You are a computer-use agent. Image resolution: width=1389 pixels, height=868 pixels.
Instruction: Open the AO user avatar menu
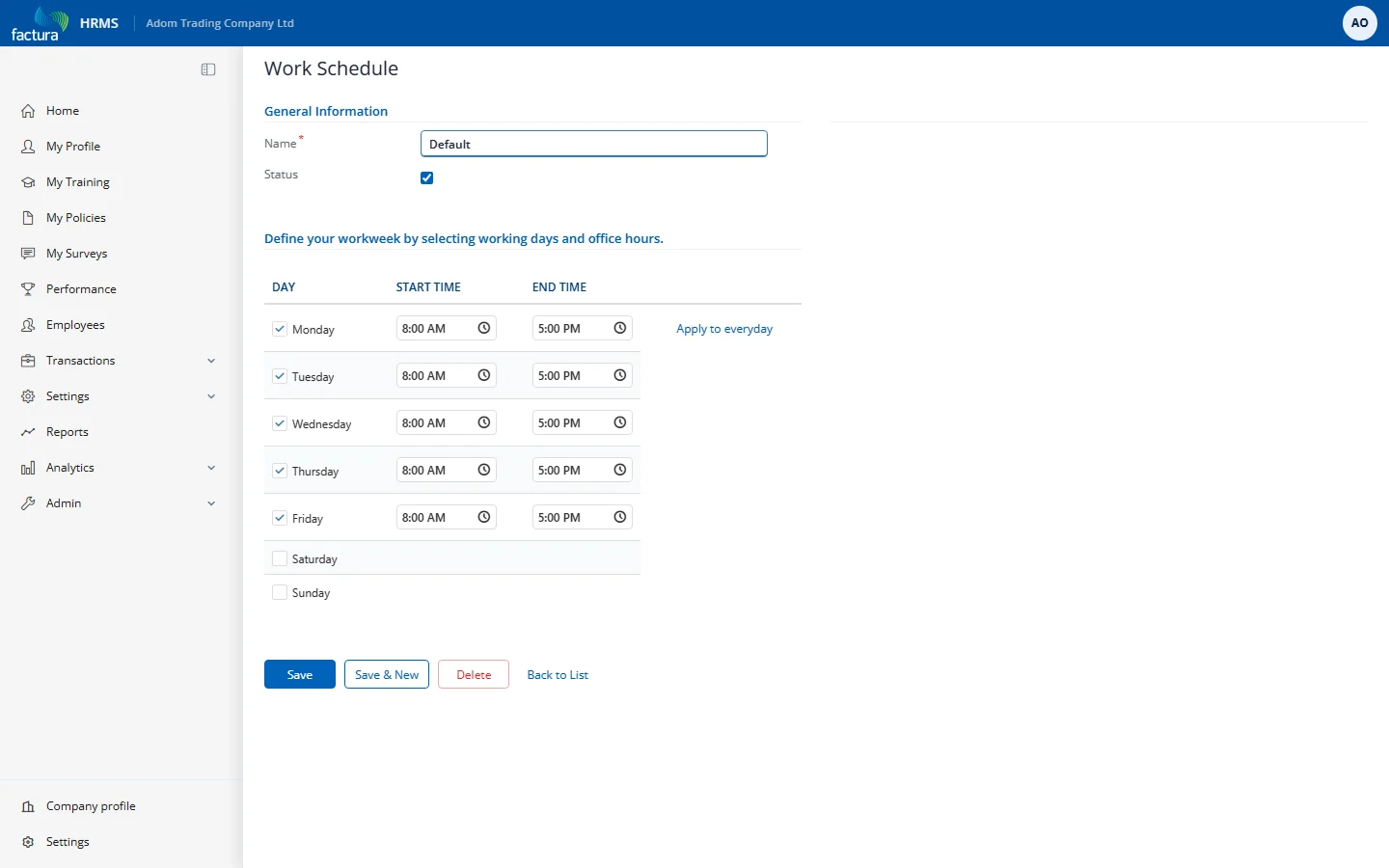[x=1360, y=23]
